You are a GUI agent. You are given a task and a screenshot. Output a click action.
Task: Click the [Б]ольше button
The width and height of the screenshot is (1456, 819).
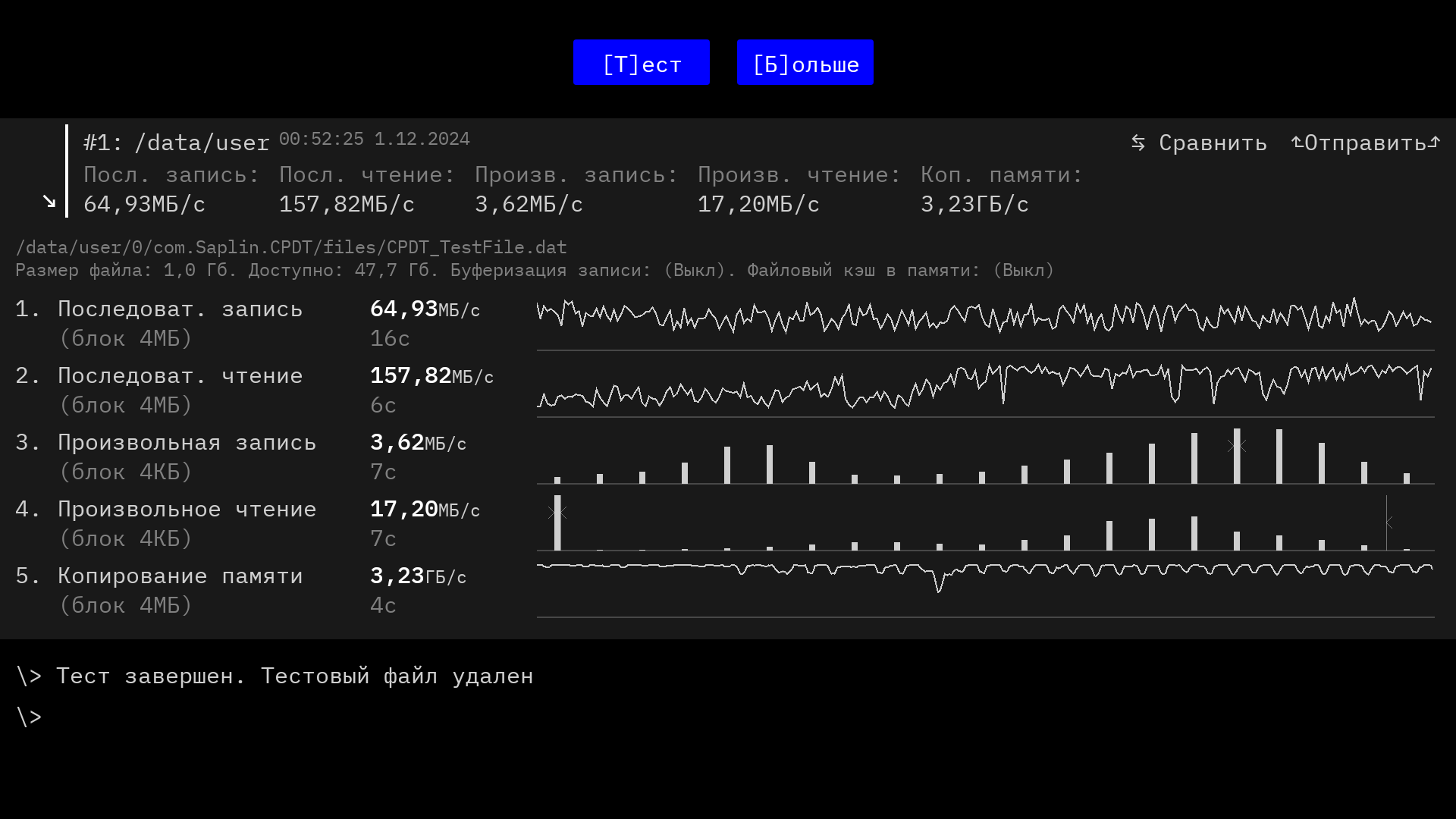[x=805, y=63]
